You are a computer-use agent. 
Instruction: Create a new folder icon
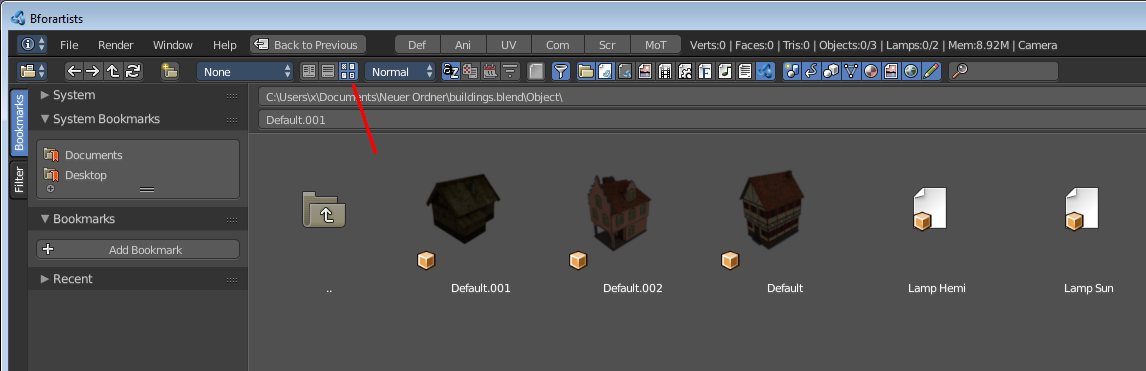click(170, 71)
